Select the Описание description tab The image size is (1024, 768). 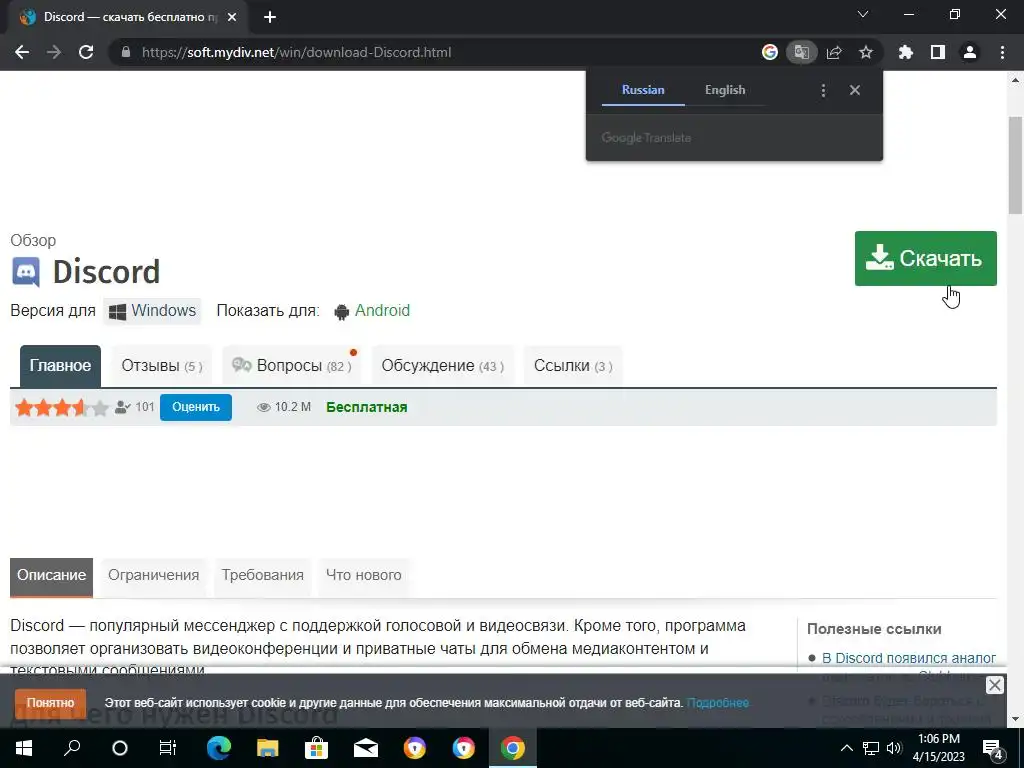coord(52,576)
